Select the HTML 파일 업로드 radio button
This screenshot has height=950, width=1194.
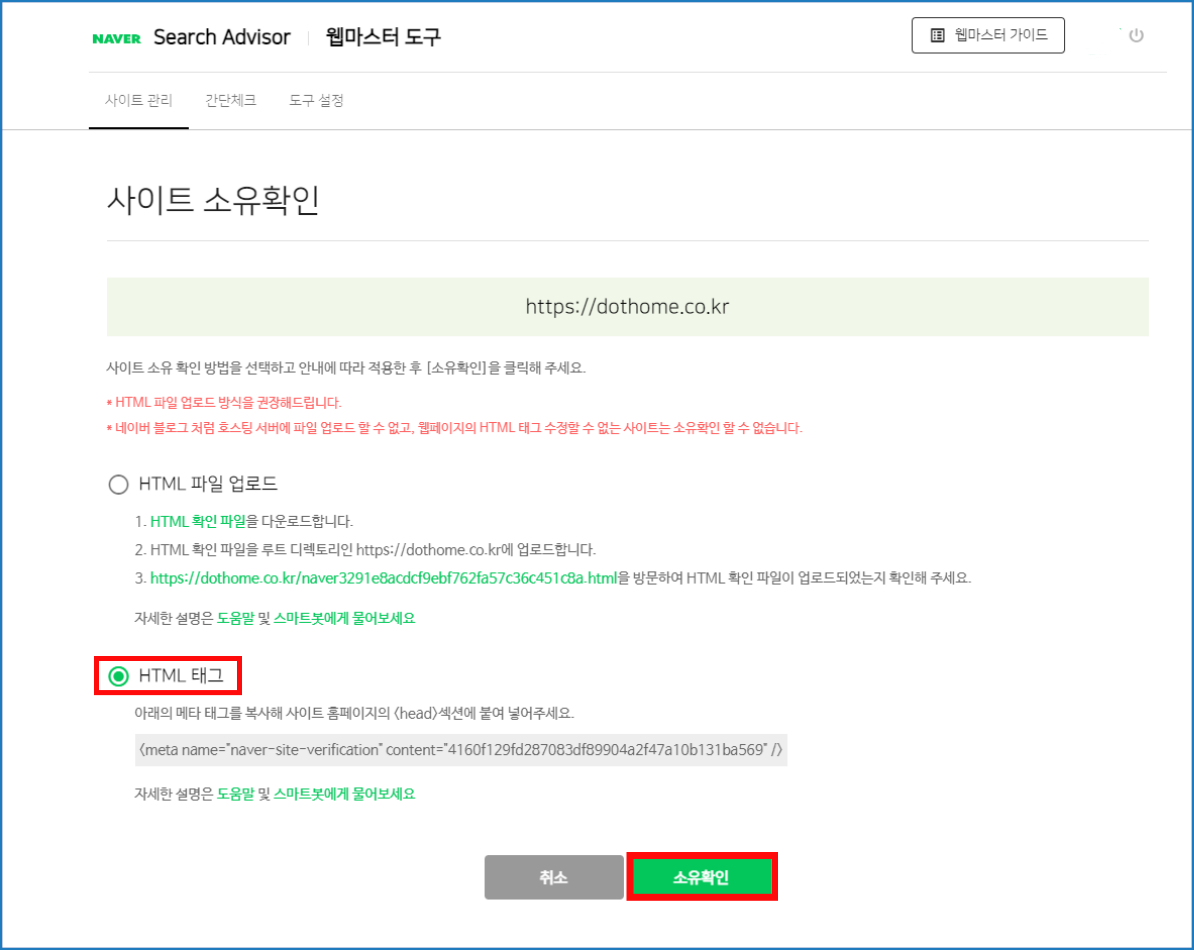point(119,485)
